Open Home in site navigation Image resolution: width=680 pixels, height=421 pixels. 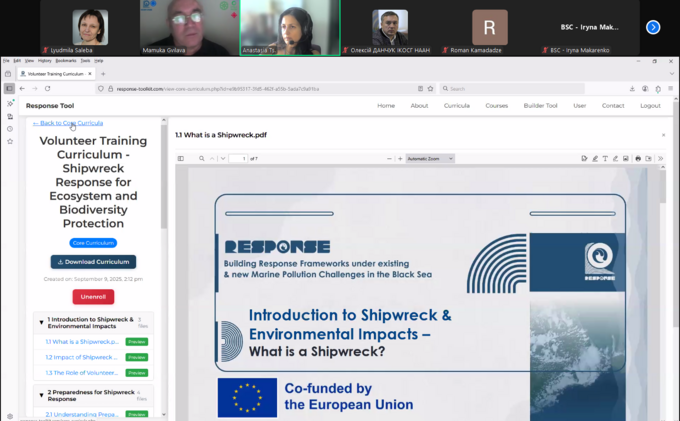(x=386, y=106)
